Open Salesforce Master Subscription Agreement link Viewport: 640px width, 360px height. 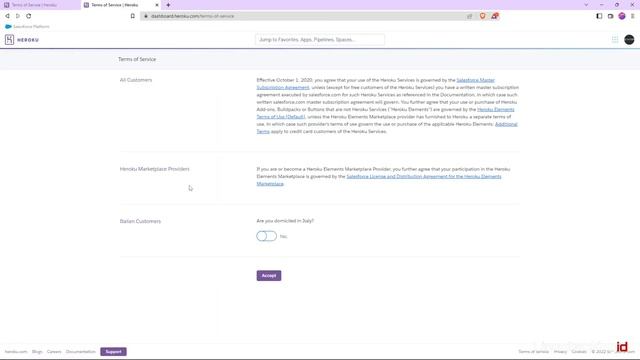pos(375,84)
